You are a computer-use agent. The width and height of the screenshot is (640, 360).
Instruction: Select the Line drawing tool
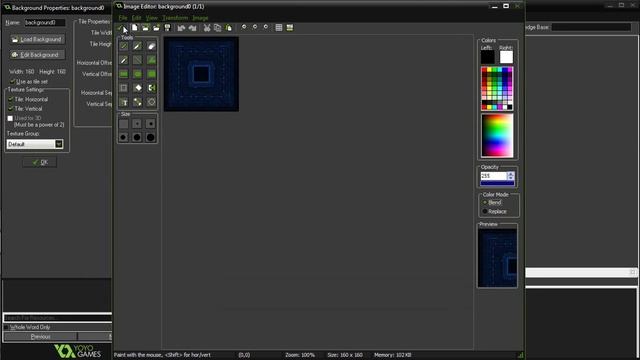pos(137,60)
